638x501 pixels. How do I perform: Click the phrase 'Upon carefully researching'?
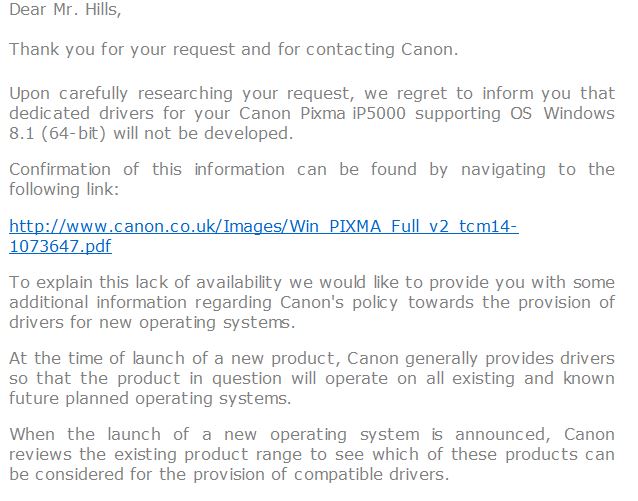[x=121, y=94]
